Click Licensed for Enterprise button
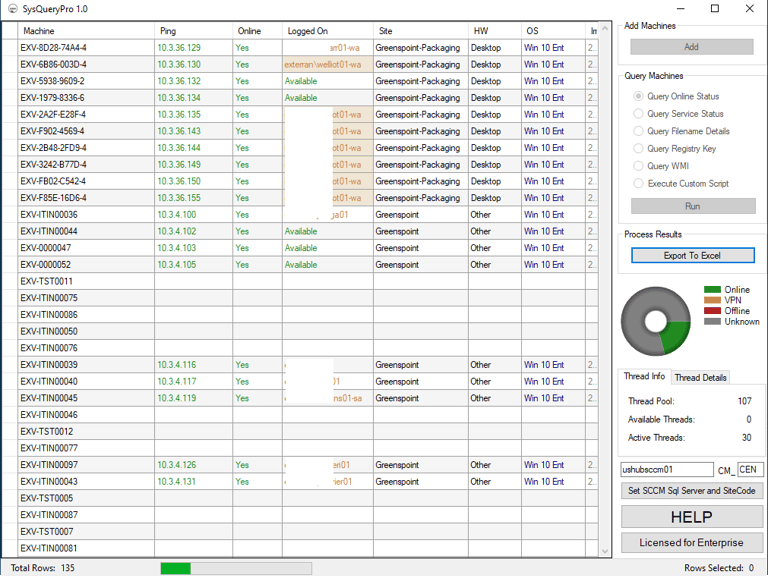The image size is (768, 576). coord(692,542)
